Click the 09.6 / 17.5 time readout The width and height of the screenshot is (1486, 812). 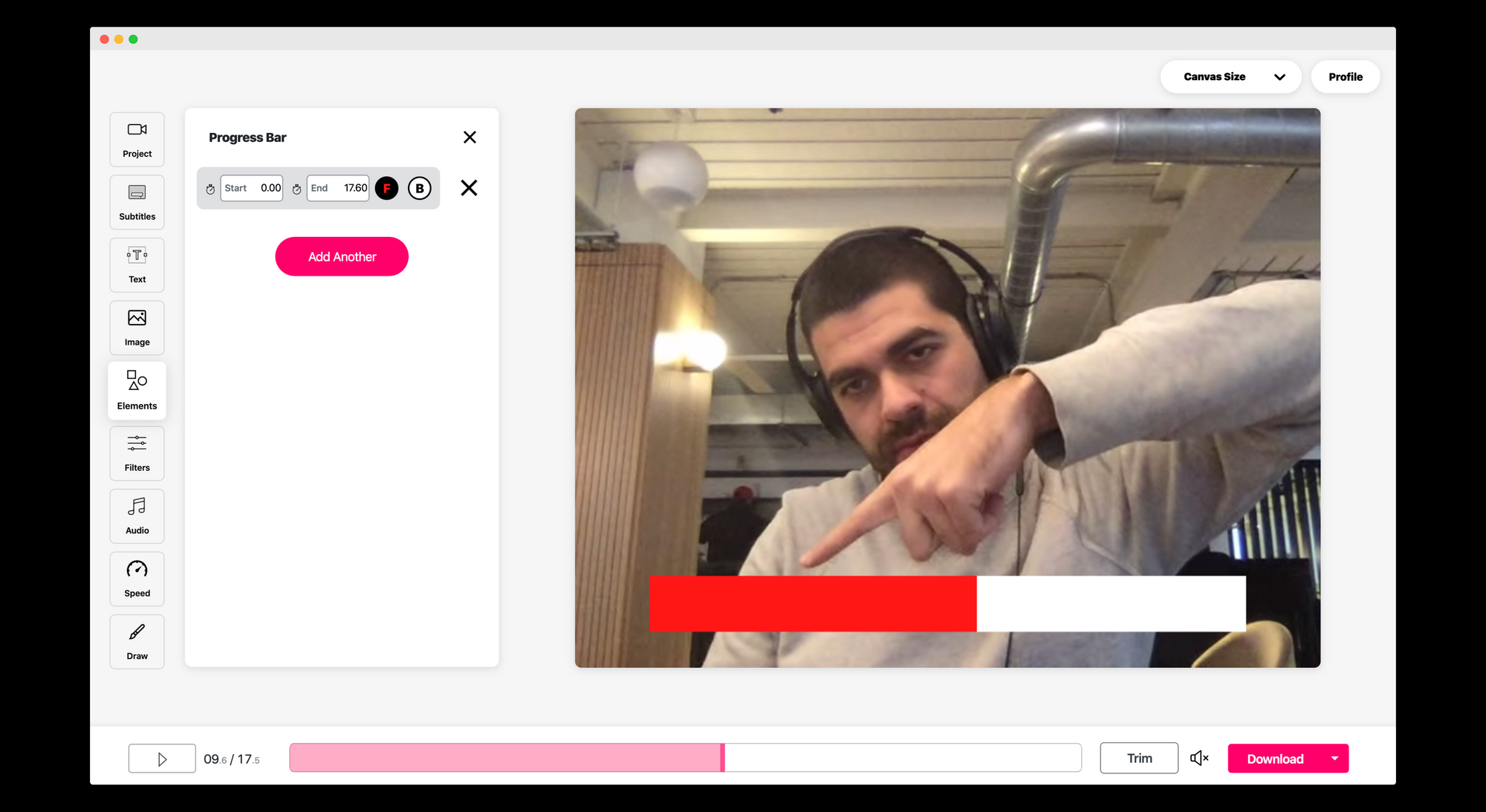click(232, 759)
